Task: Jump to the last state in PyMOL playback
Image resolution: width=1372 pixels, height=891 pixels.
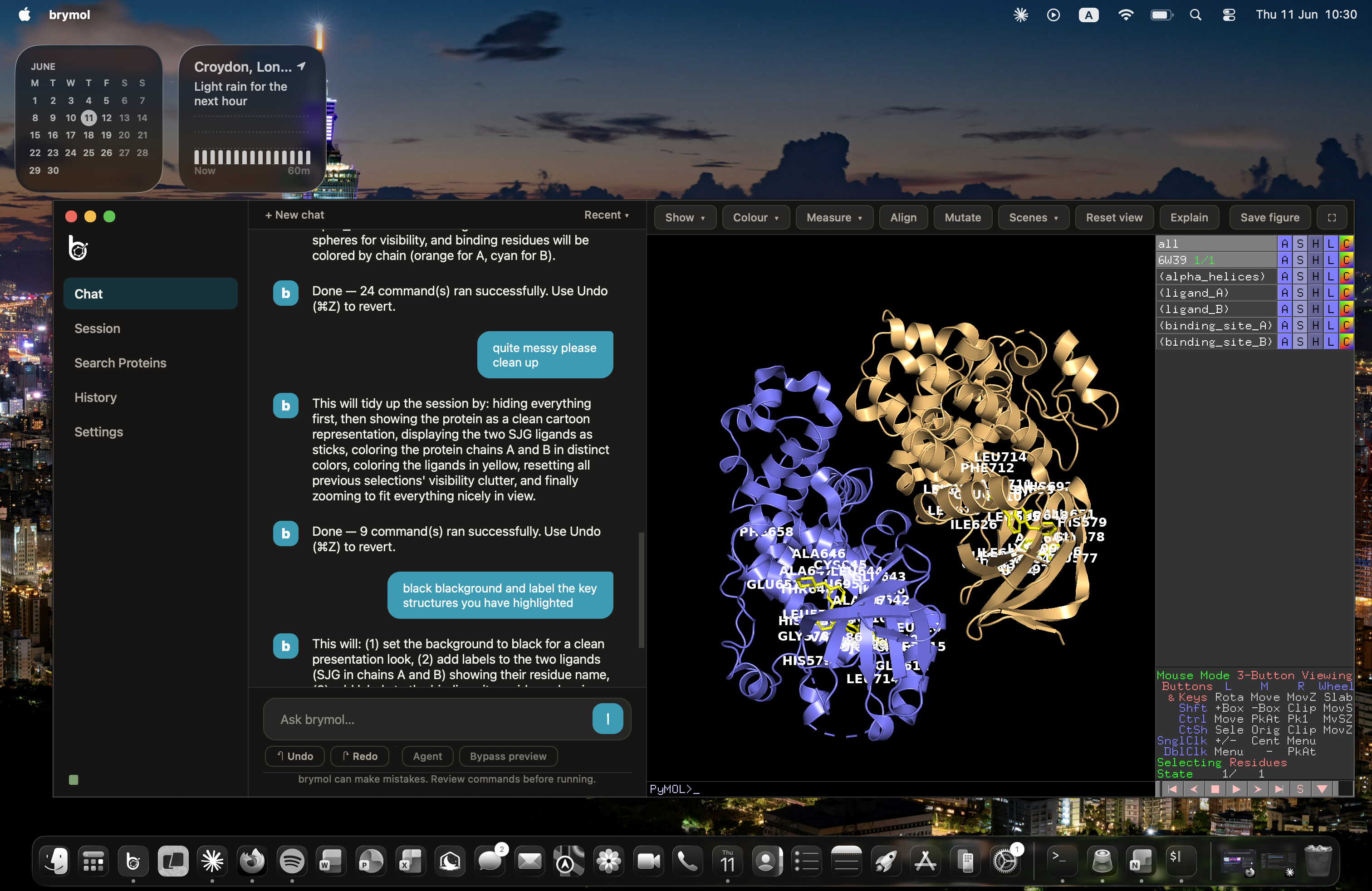Action: pos(1279,789)
